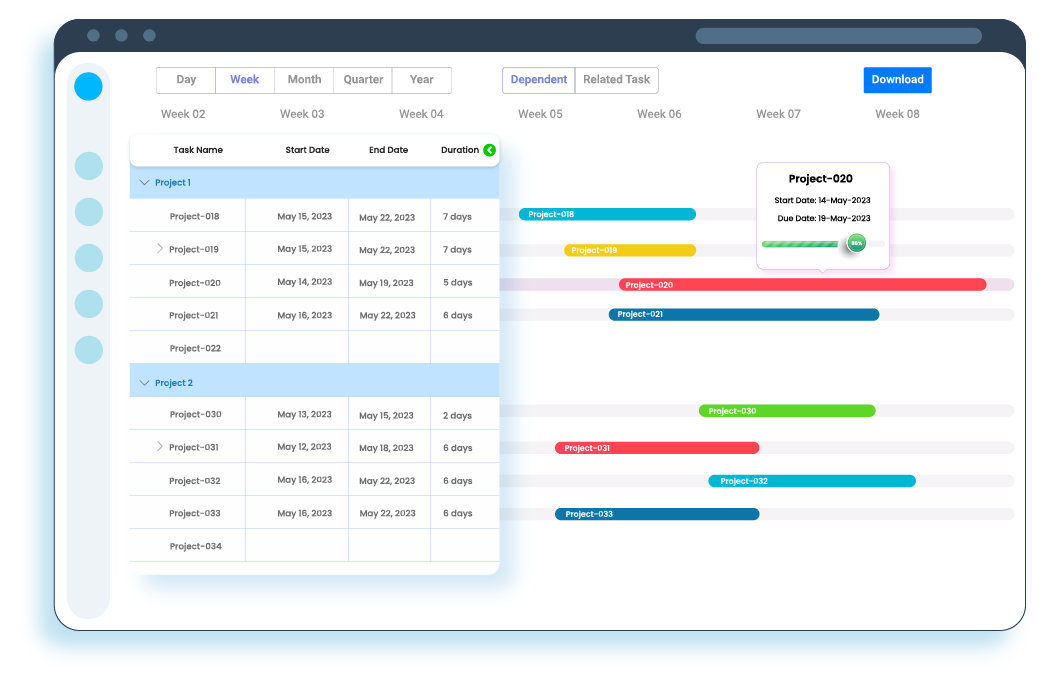Viewport: 1048px width, 682px height.
Task: Collapse the task table with the green chevron
Action: point(489,150)
